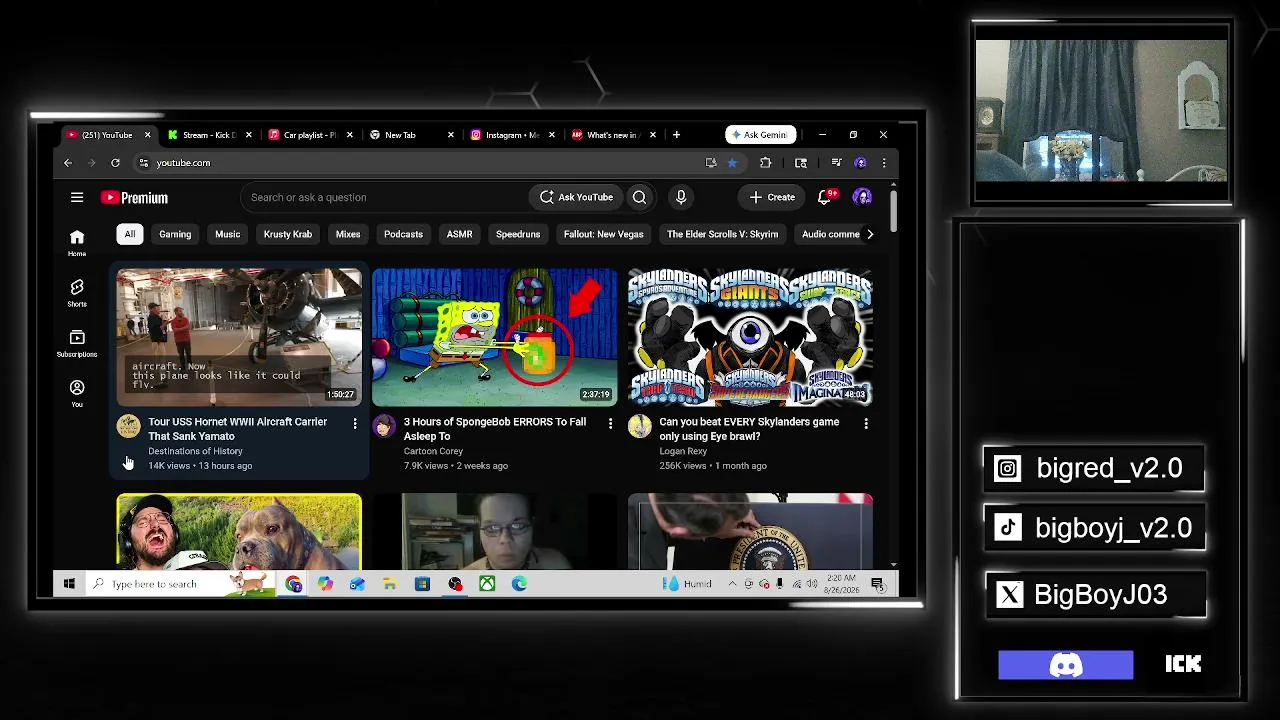The height and width of the screenshot is (720, 1280).
Task: Launch Xbox app from taskbar
Action: click(x=487, y=584)
